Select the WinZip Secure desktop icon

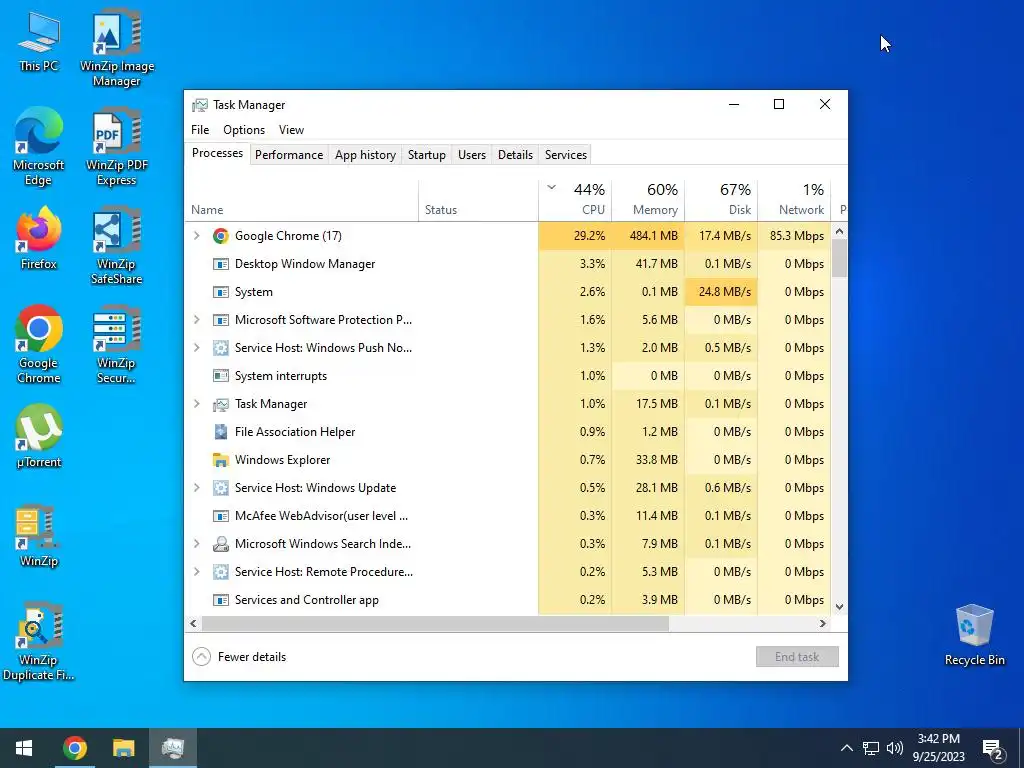click(116, 344)
